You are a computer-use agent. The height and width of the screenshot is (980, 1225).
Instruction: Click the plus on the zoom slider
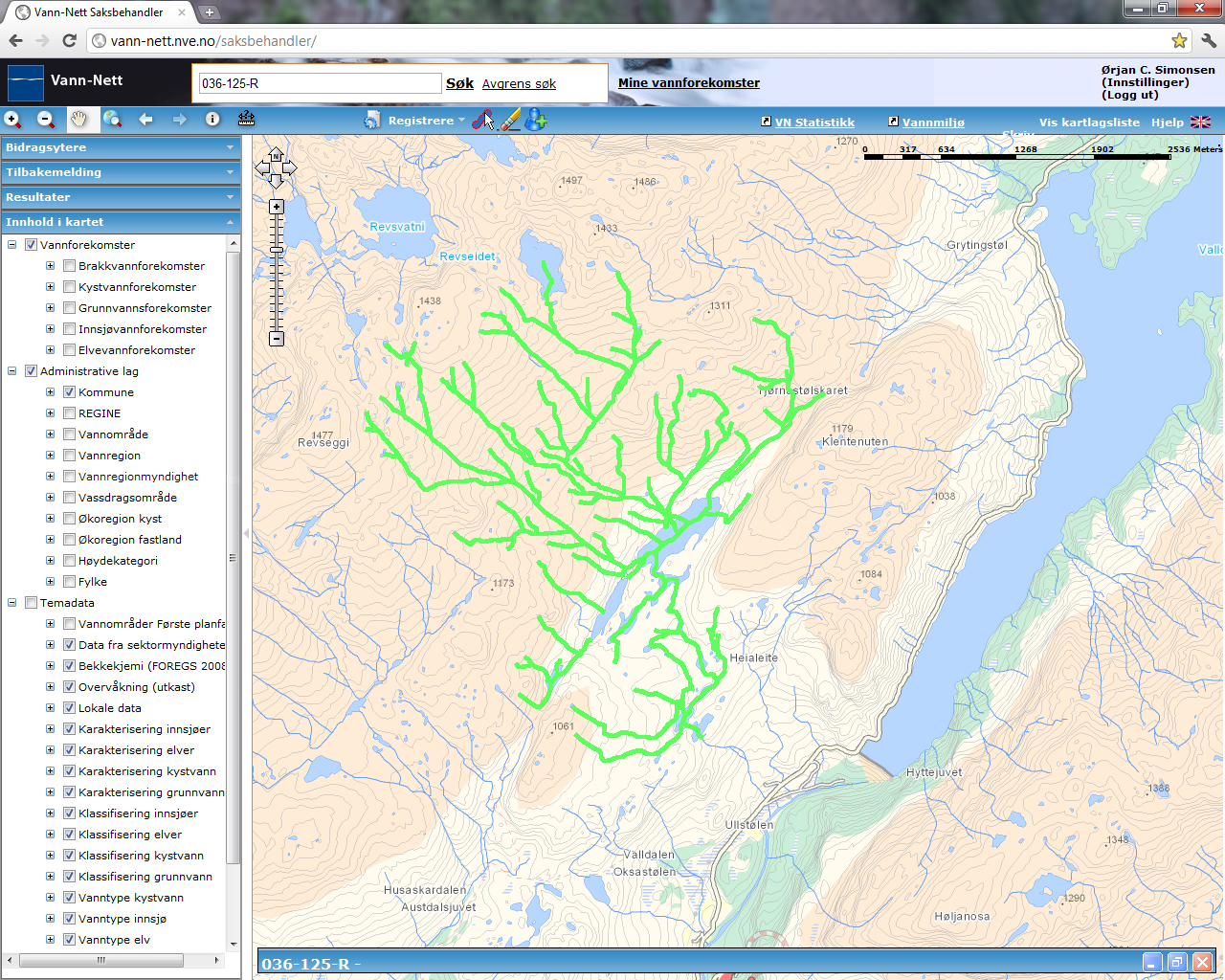point(277,207)
